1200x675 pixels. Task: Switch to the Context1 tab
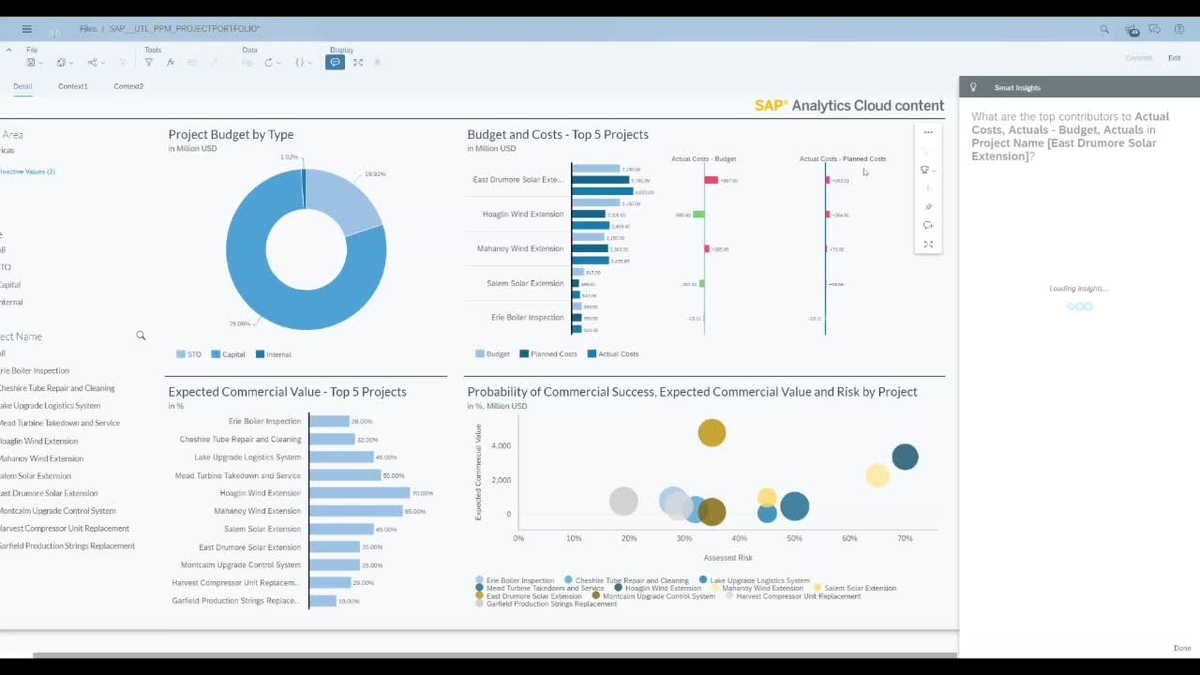tap(73, 87)
